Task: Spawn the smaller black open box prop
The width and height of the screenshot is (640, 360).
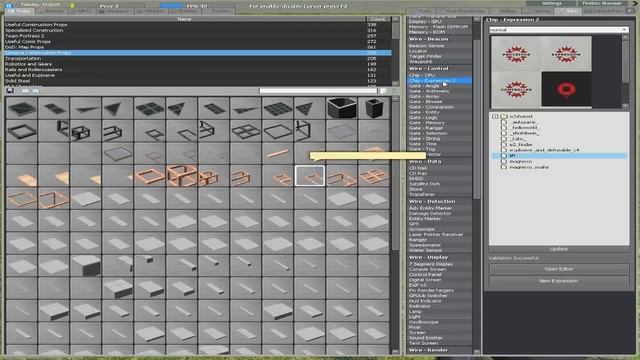Action: [x=374, y=108]
